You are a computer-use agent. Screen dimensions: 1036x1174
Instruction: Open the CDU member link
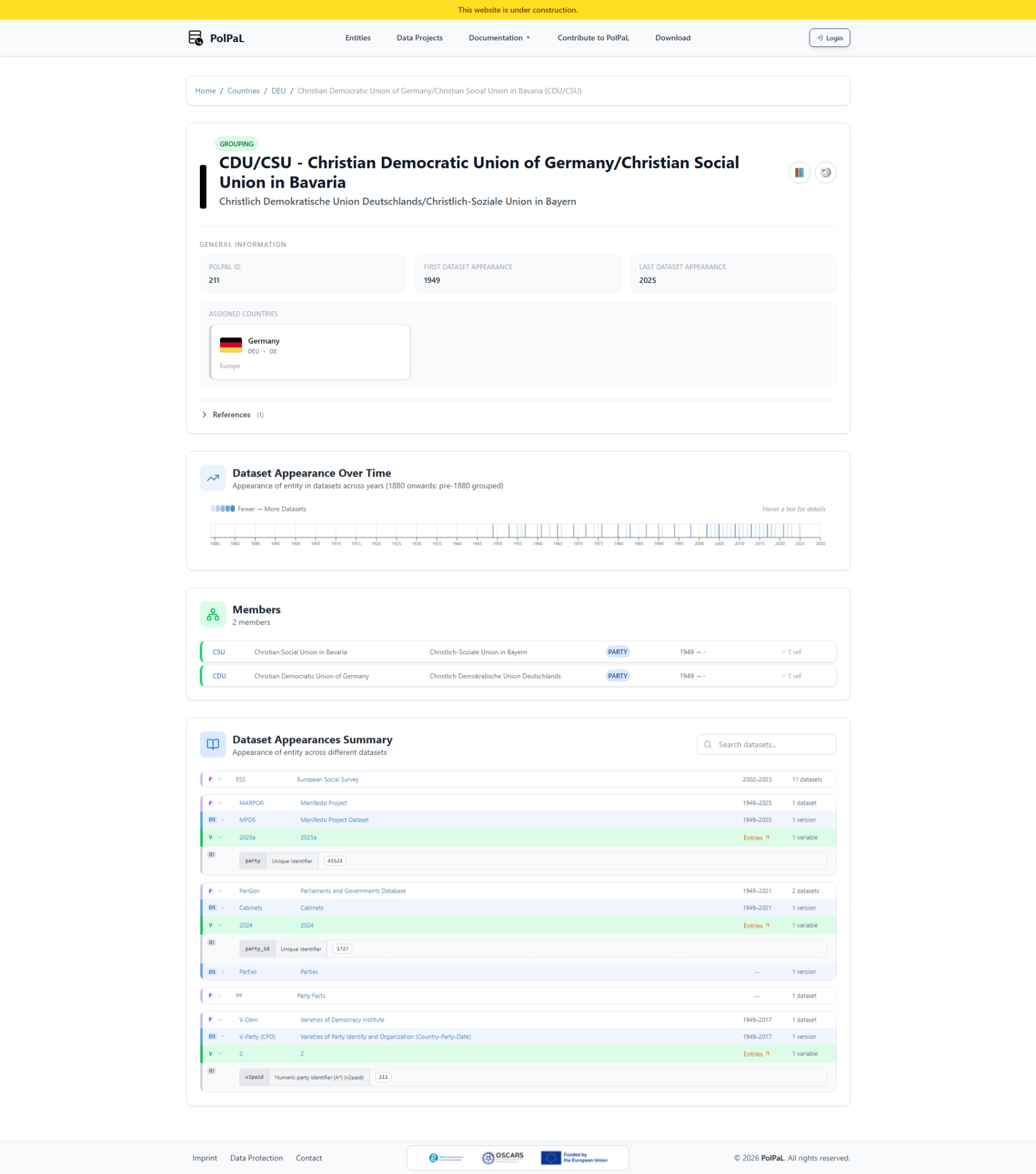point(219,676)
